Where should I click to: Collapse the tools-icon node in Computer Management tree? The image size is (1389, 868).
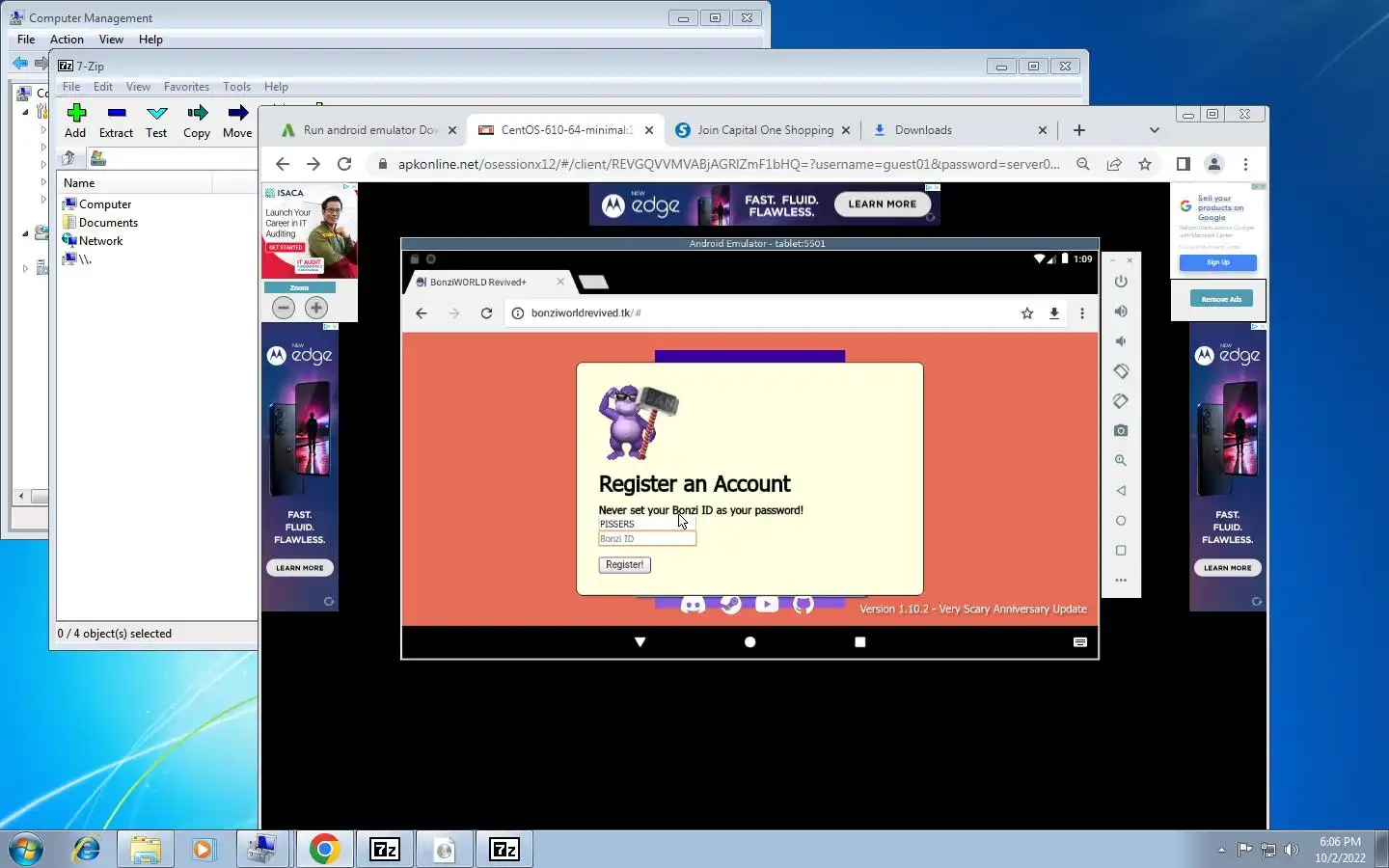tap(26, 112)
